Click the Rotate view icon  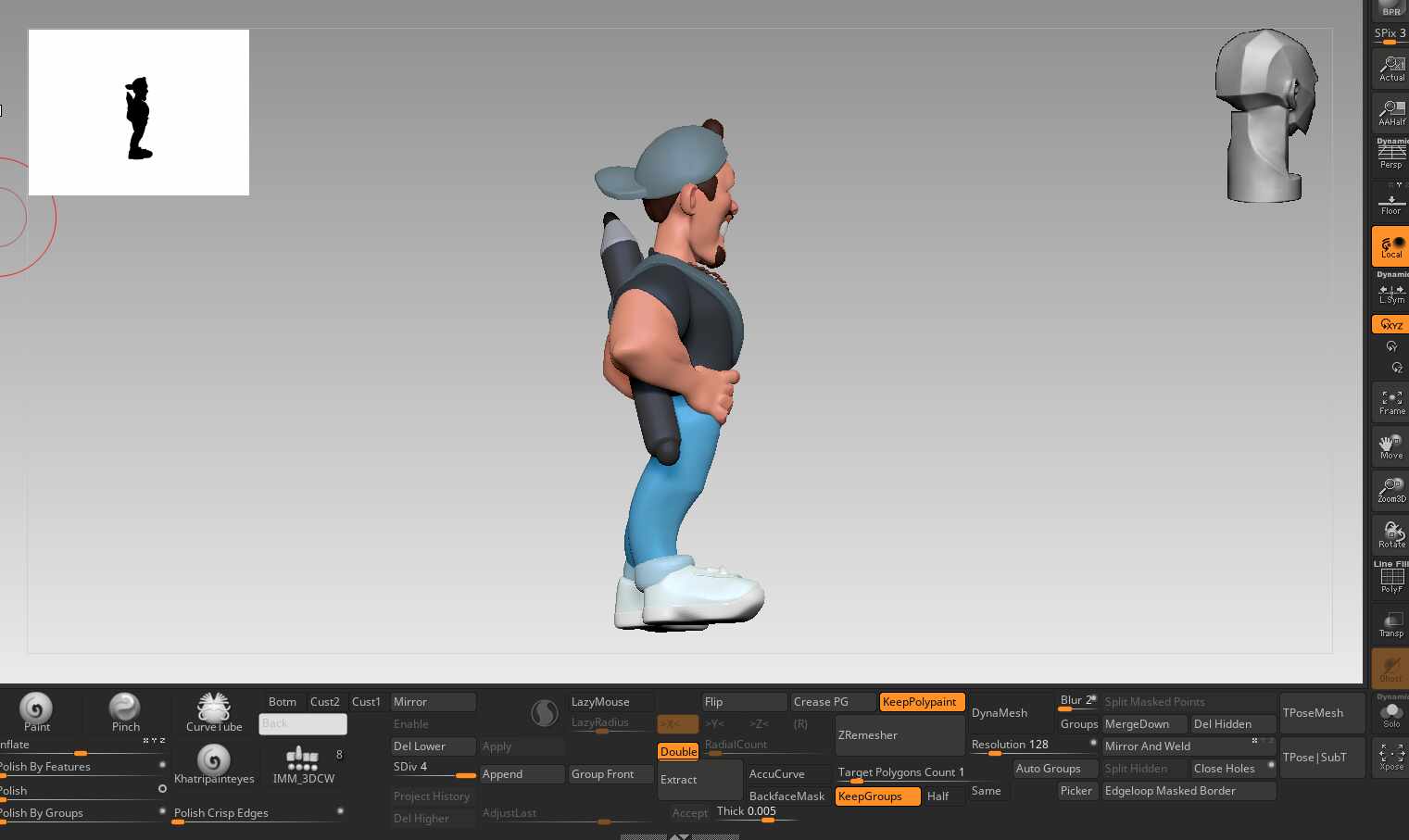1390,534
